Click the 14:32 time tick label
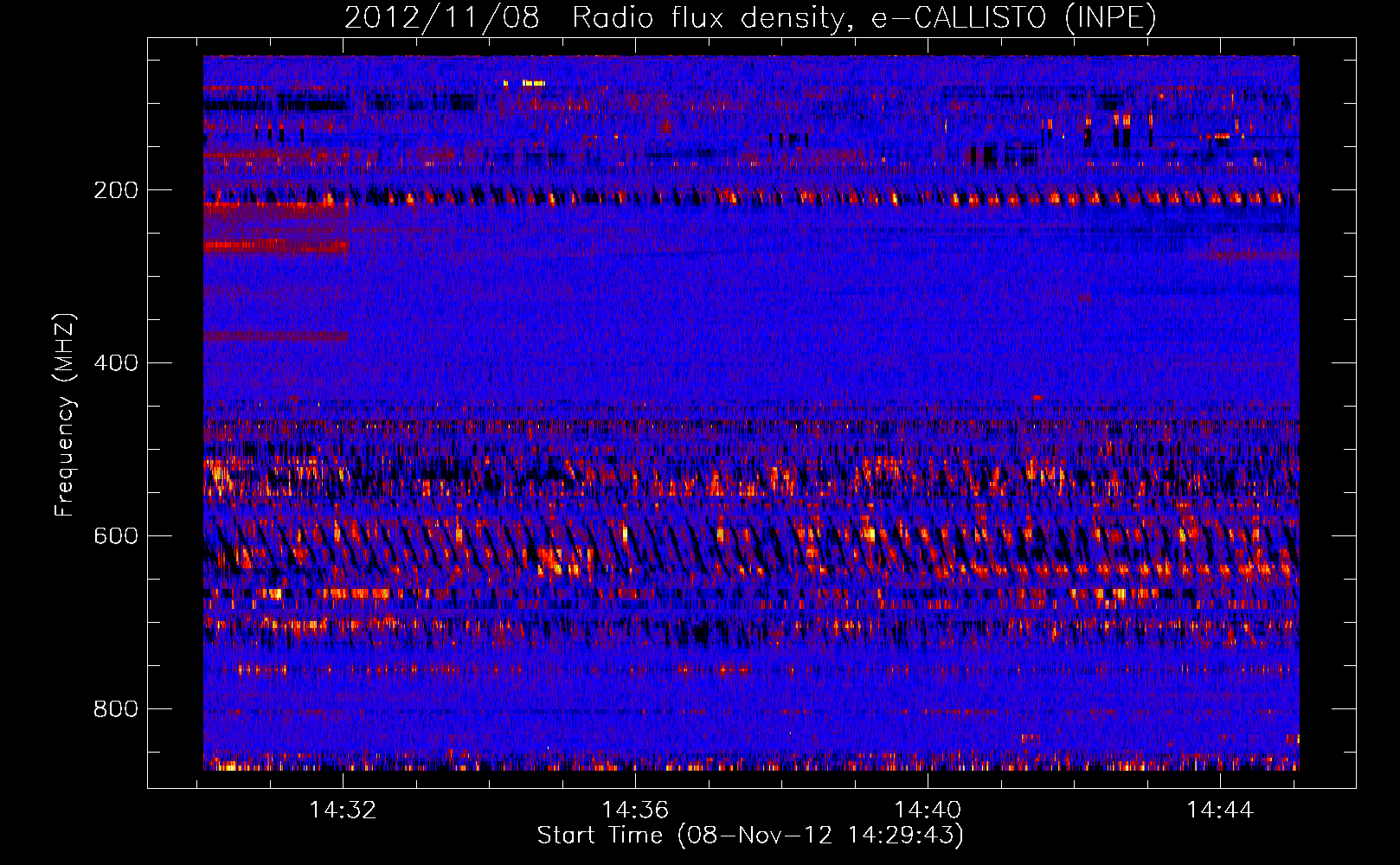Image resolution: width=1400 pixels, height=865 pixels. pyautogui.click(x=344, y=811)
